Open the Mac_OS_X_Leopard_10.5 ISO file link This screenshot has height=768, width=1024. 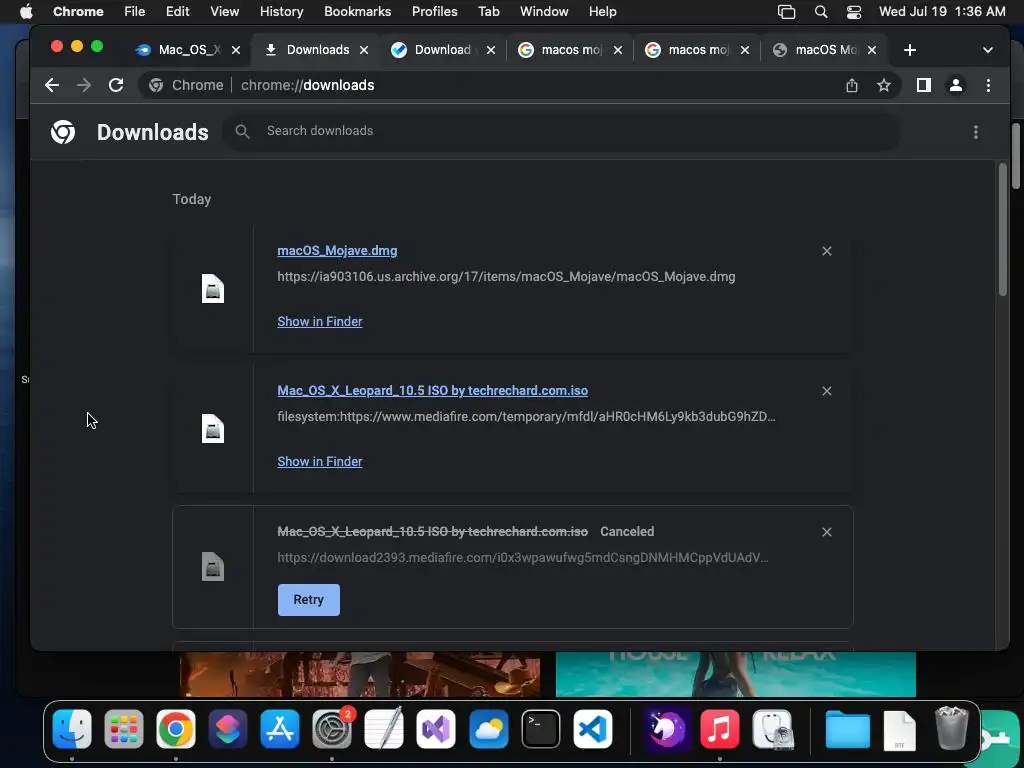click(432, 391)
